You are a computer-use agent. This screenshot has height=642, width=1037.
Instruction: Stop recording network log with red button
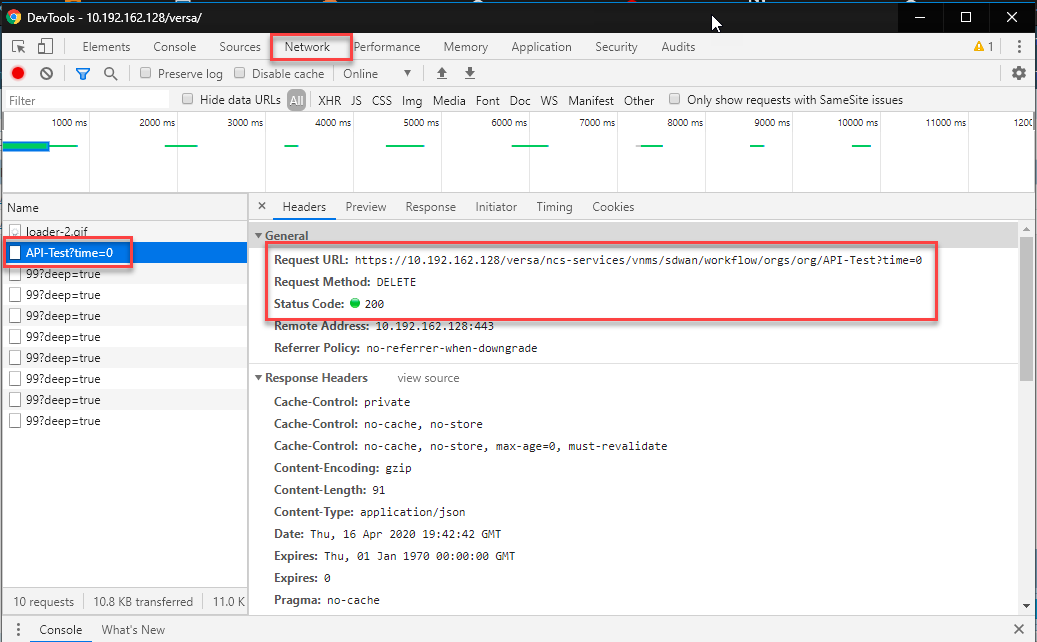point(18,73)
